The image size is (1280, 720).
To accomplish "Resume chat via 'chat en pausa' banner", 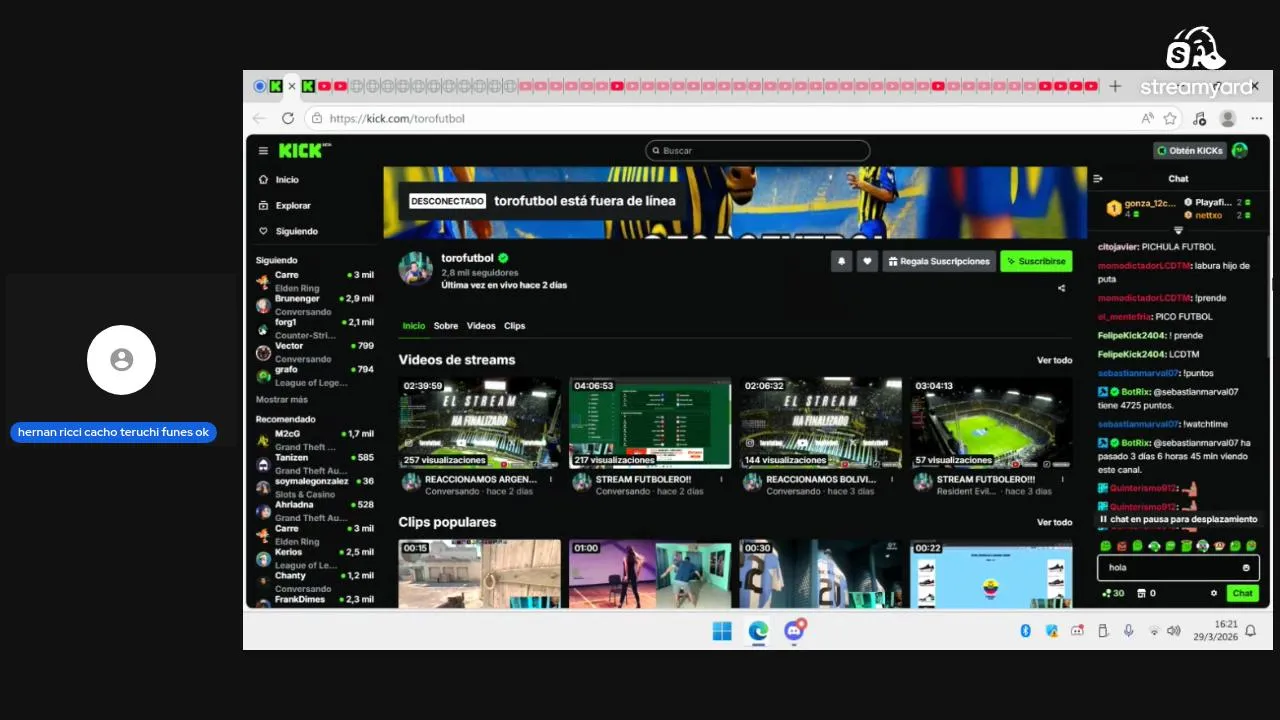I will (1178, 519).
